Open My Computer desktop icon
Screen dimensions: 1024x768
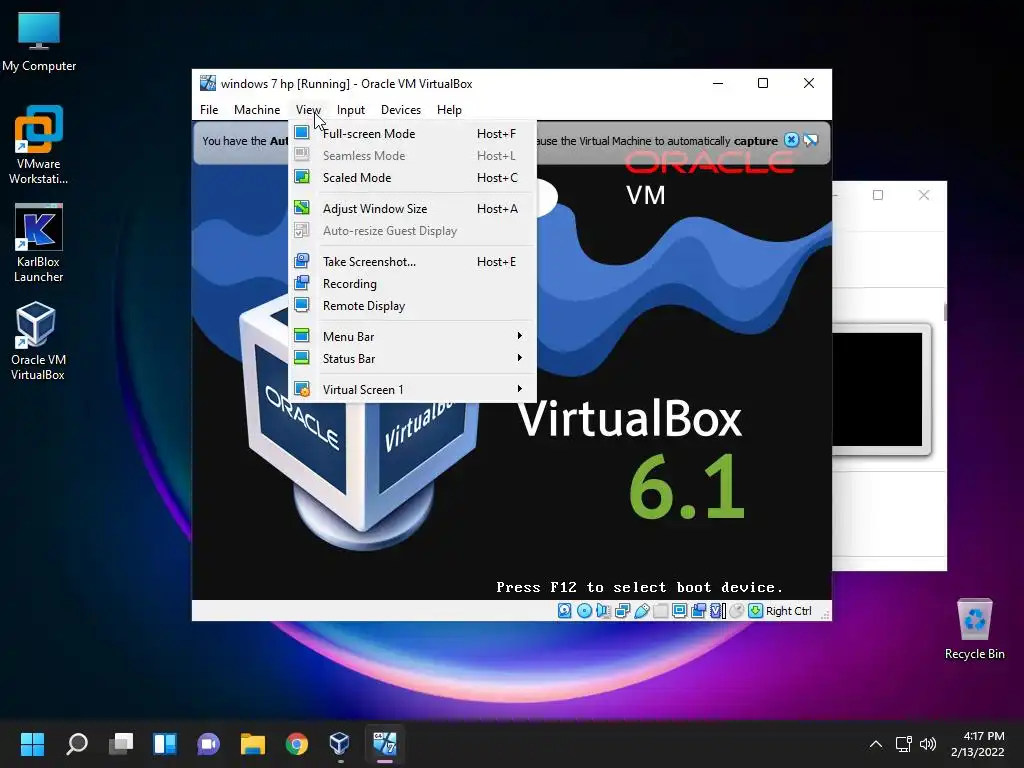(39, 42)
